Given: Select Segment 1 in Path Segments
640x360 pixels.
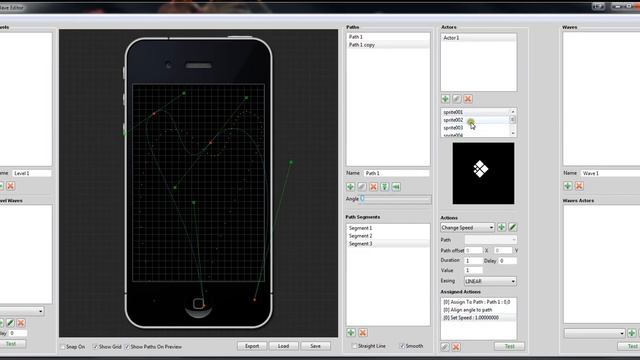Looking at the screenshot, I should [x=388, y=228].
